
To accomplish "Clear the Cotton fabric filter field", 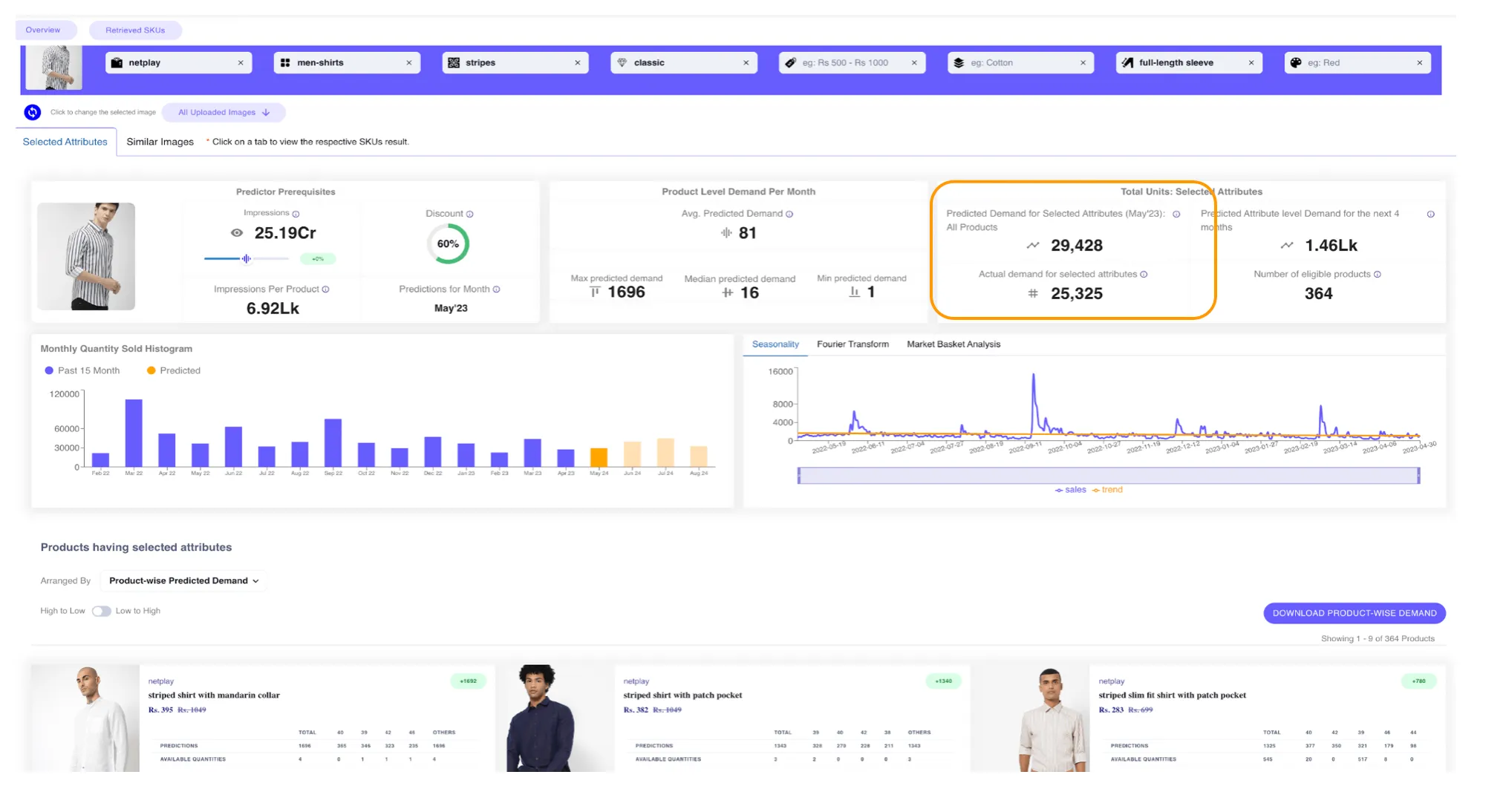I will (1083, 63).
